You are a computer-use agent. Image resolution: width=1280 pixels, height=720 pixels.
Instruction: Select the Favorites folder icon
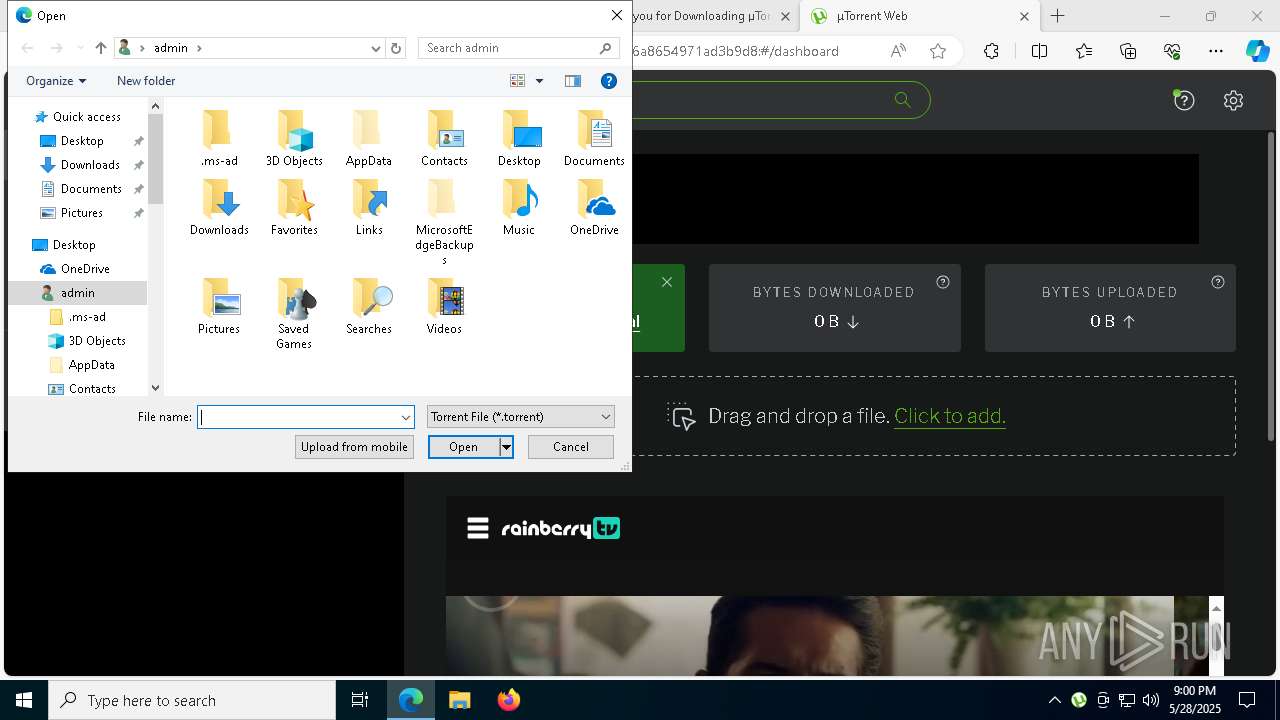click(x=294, y=199)
